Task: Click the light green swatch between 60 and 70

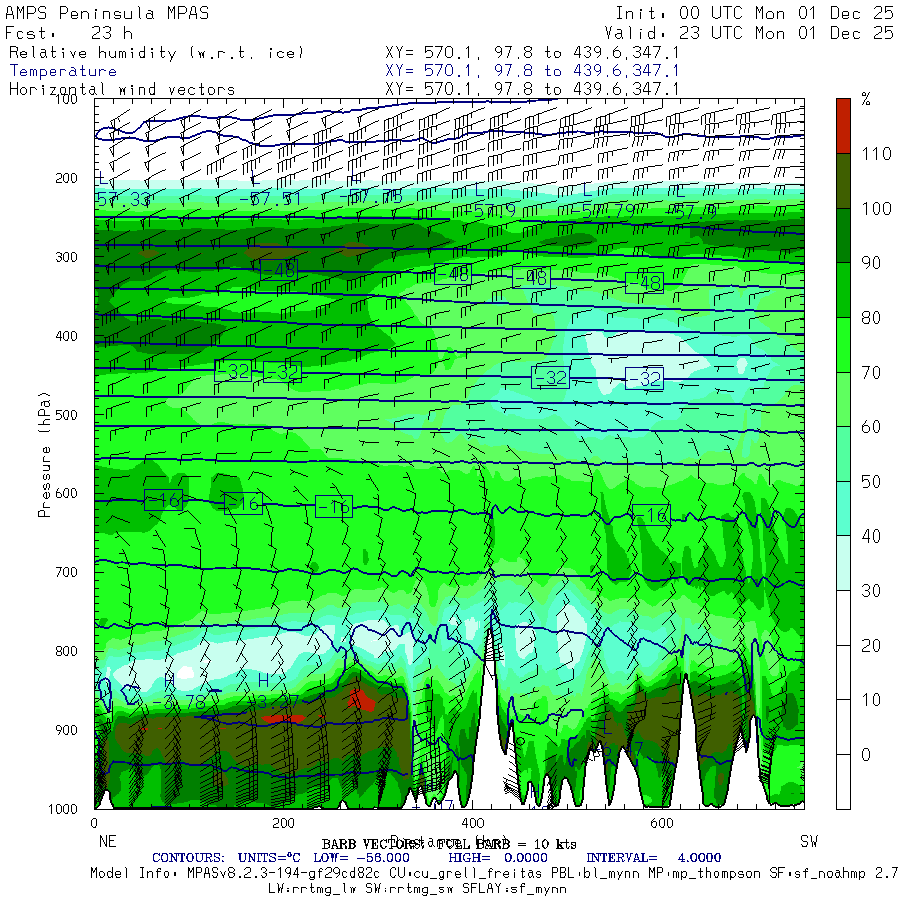Action: pyautogui.click(x=843, y=399)
